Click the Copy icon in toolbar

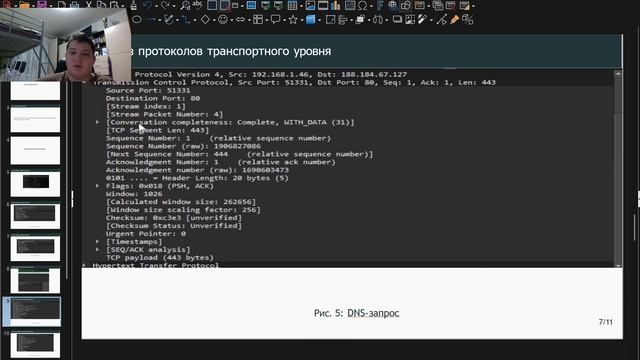click(x=101, y=5)
